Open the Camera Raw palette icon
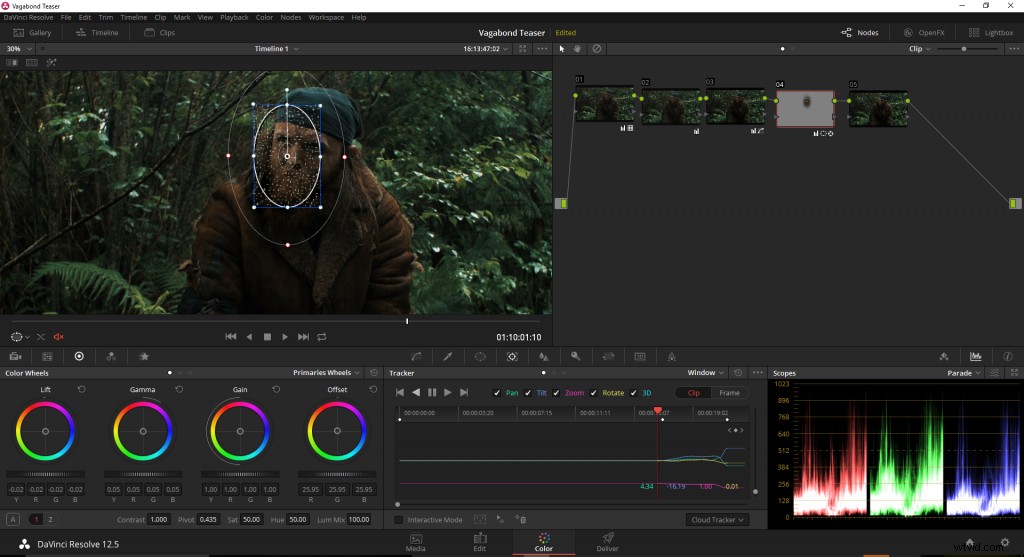 [15, 356]
